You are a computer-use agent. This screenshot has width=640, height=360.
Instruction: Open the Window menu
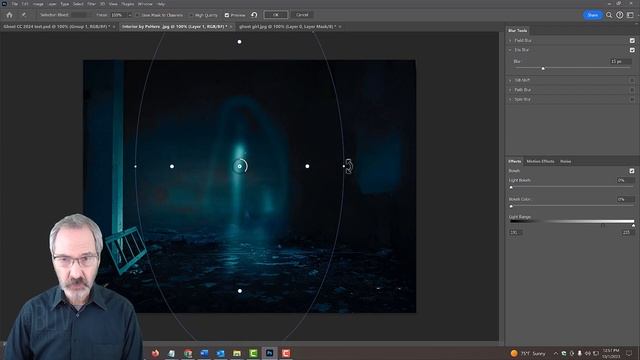(145, 4)
